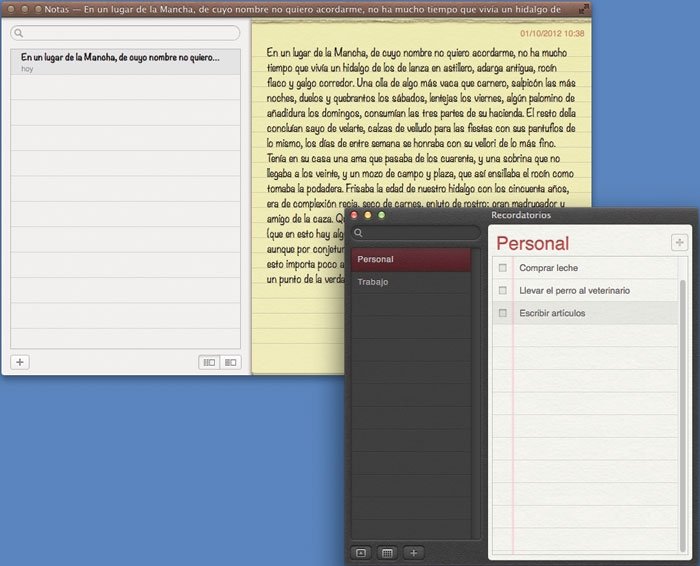
Task: Toggle fullscreen in Notas title bar
Action: [583, 8]
